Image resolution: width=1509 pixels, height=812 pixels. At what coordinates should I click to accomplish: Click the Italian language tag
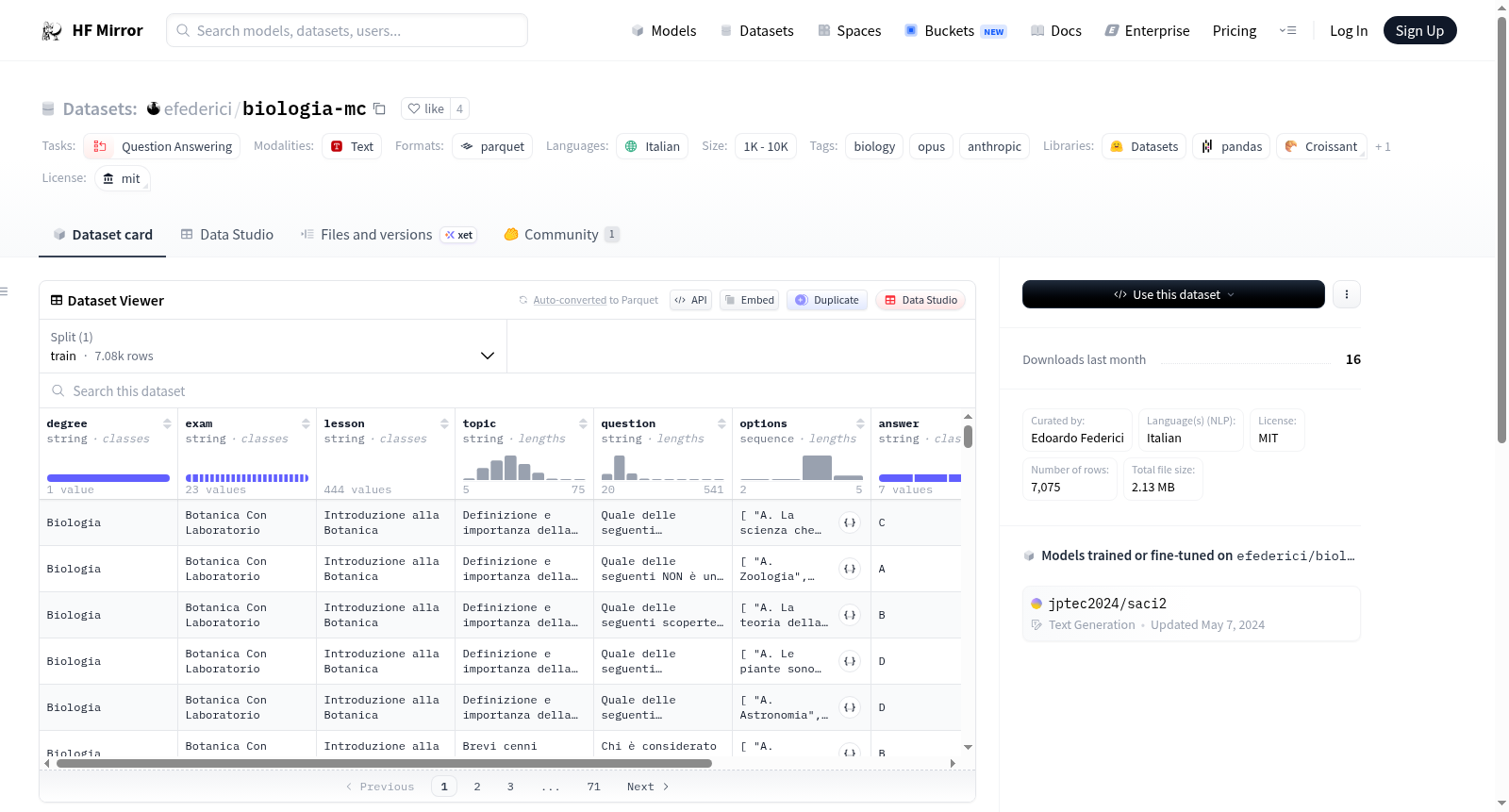pos(653,146)
